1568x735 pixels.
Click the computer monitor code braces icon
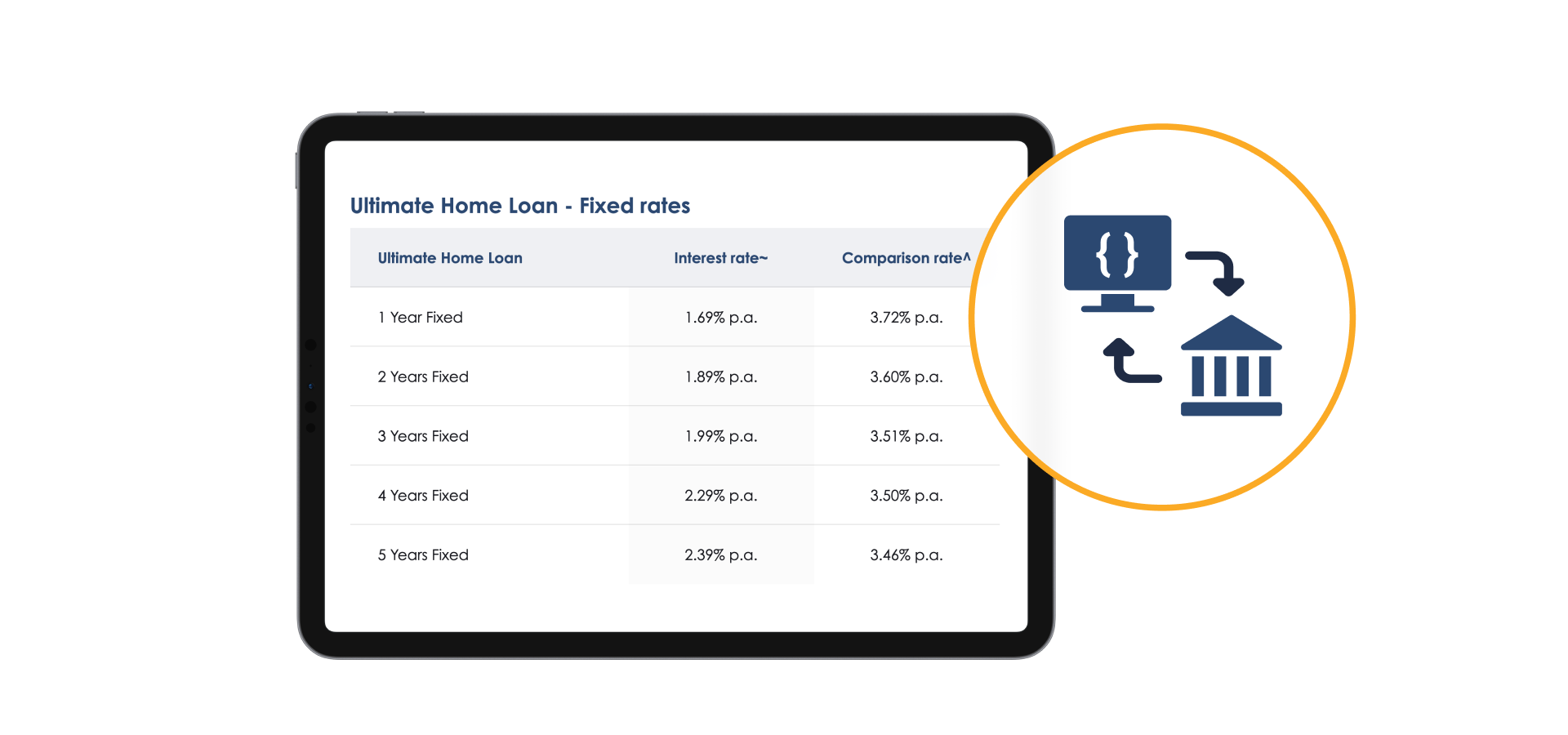(1116, 261)
